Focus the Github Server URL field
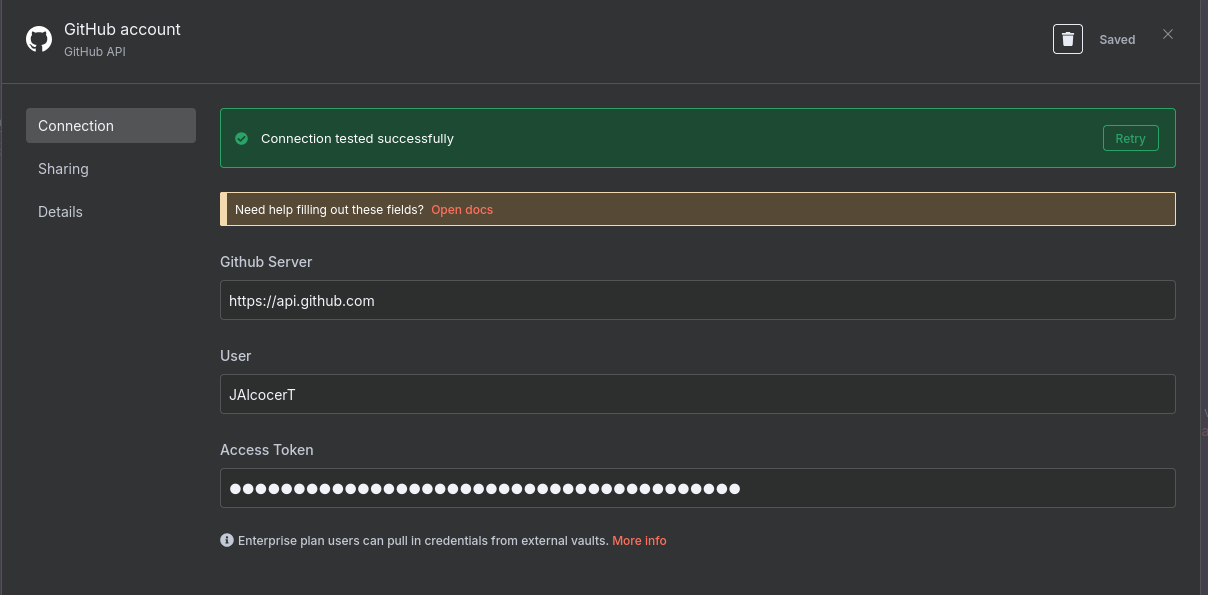1208x595 pixels. click(697, 300)
